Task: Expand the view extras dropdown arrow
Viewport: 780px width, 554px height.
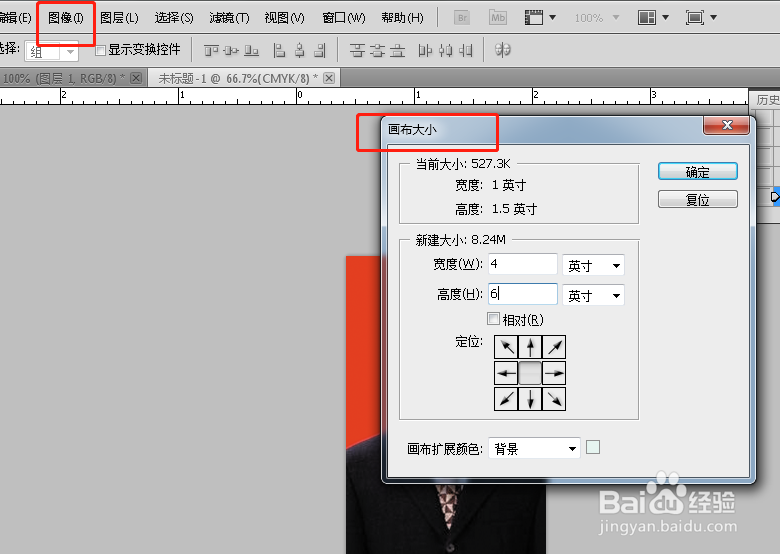Action: 552,18
